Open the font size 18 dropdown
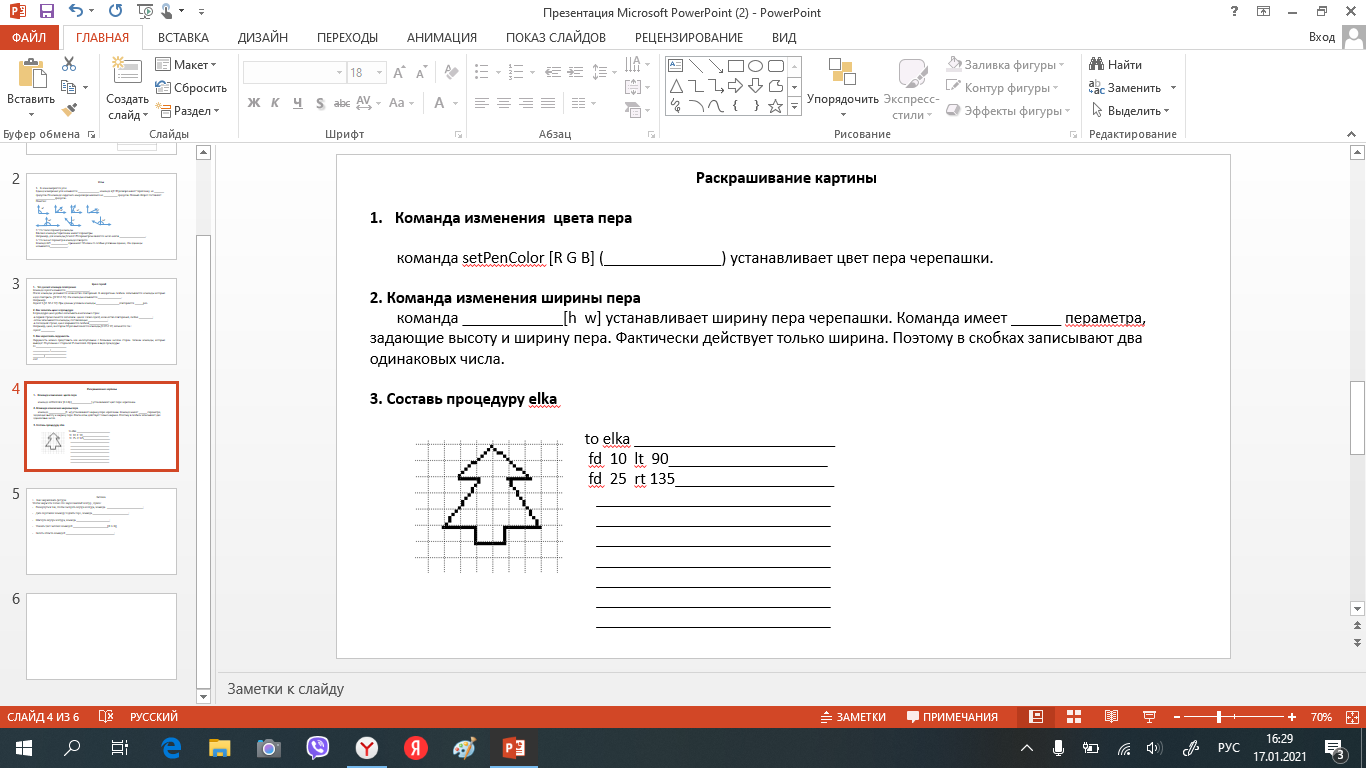The height and width of the screenshot is (768, 1366). [380, 73]
